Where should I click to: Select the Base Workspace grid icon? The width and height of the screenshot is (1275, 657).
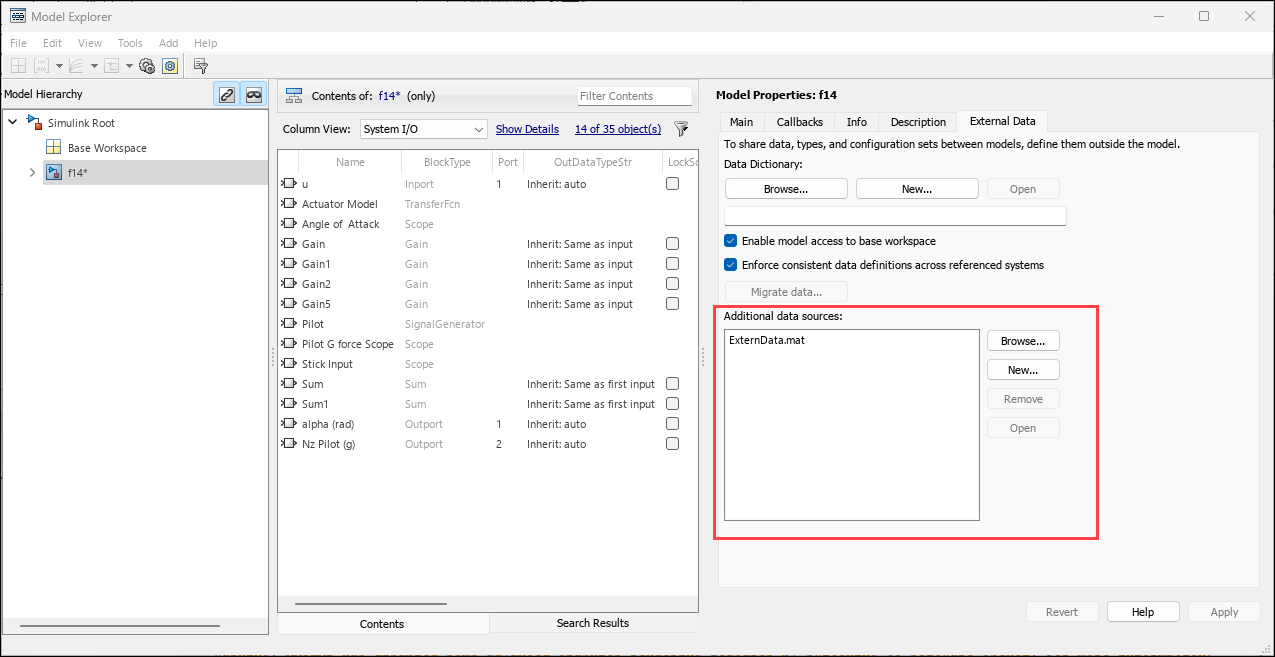[53, 148]
